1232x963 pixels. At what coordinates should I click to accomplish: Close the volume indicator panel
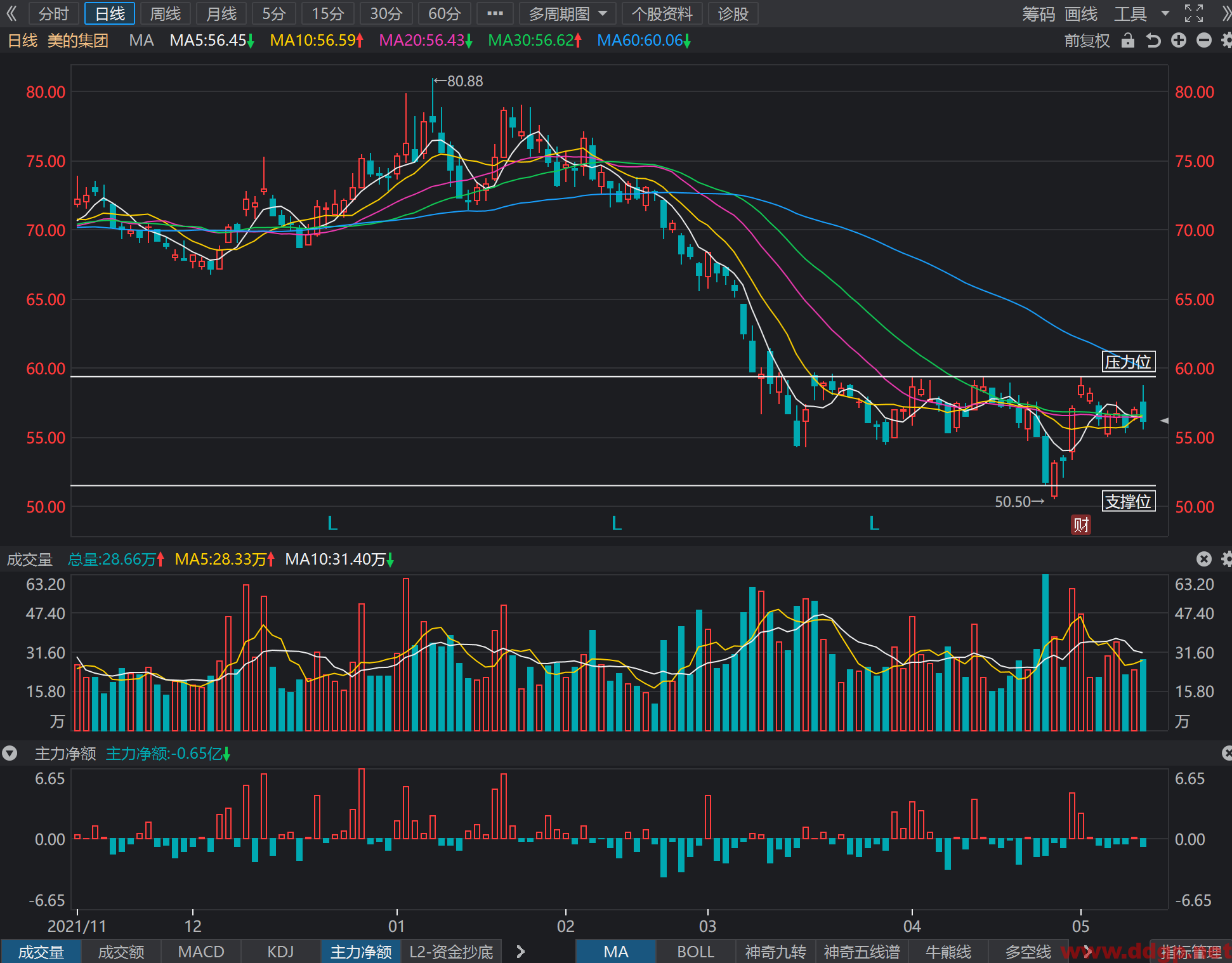[1203, 559]
